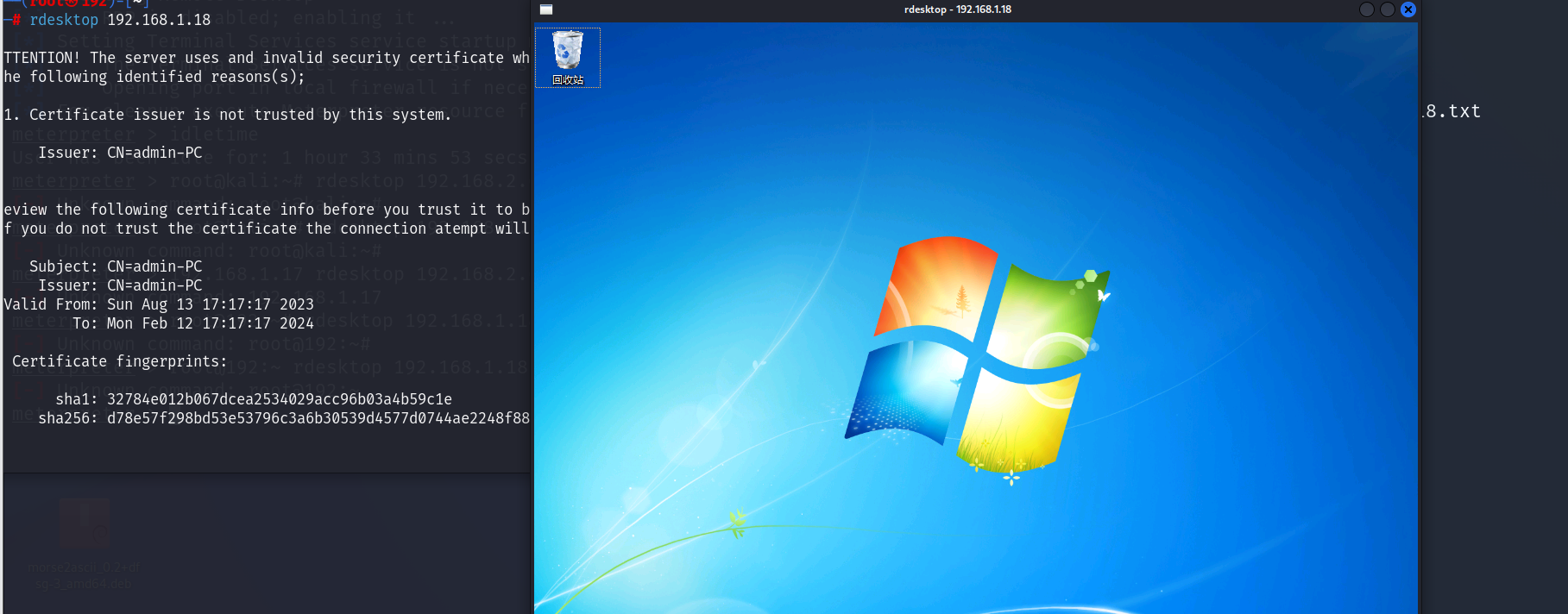The width and height of the screenshot is (1568, 614).
Task: Maximize the rdesktop window
Action: point(1388,9)
